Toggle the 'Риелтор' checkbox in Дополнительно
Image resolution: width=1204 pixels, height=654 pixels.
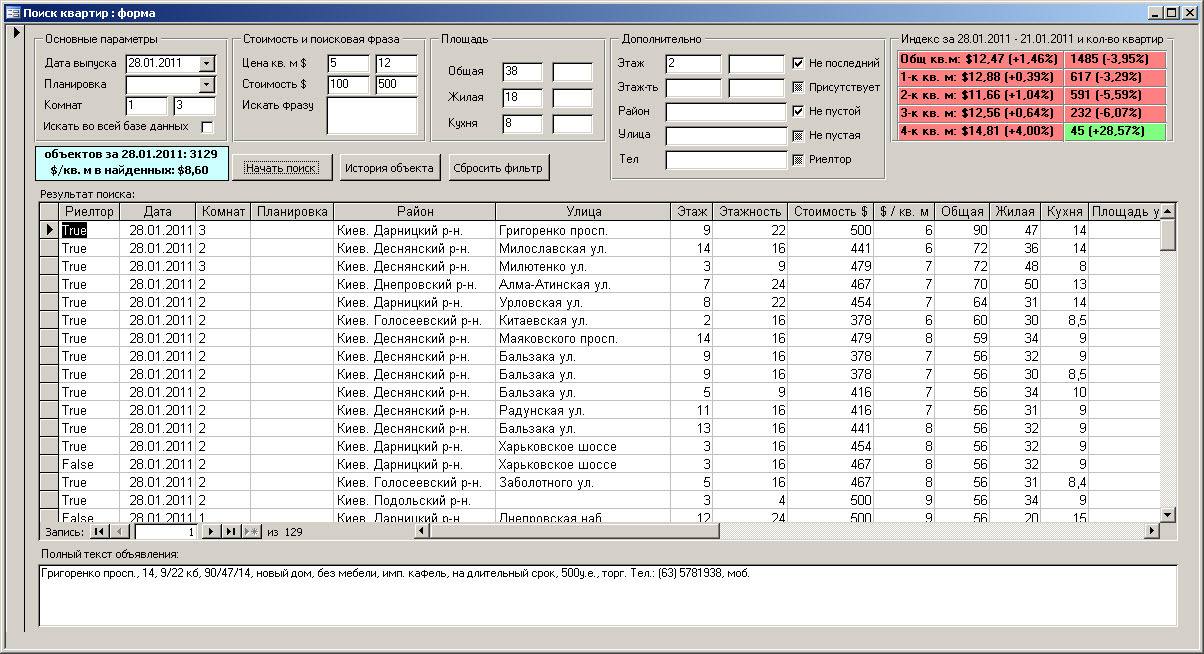tap(798, 159)
